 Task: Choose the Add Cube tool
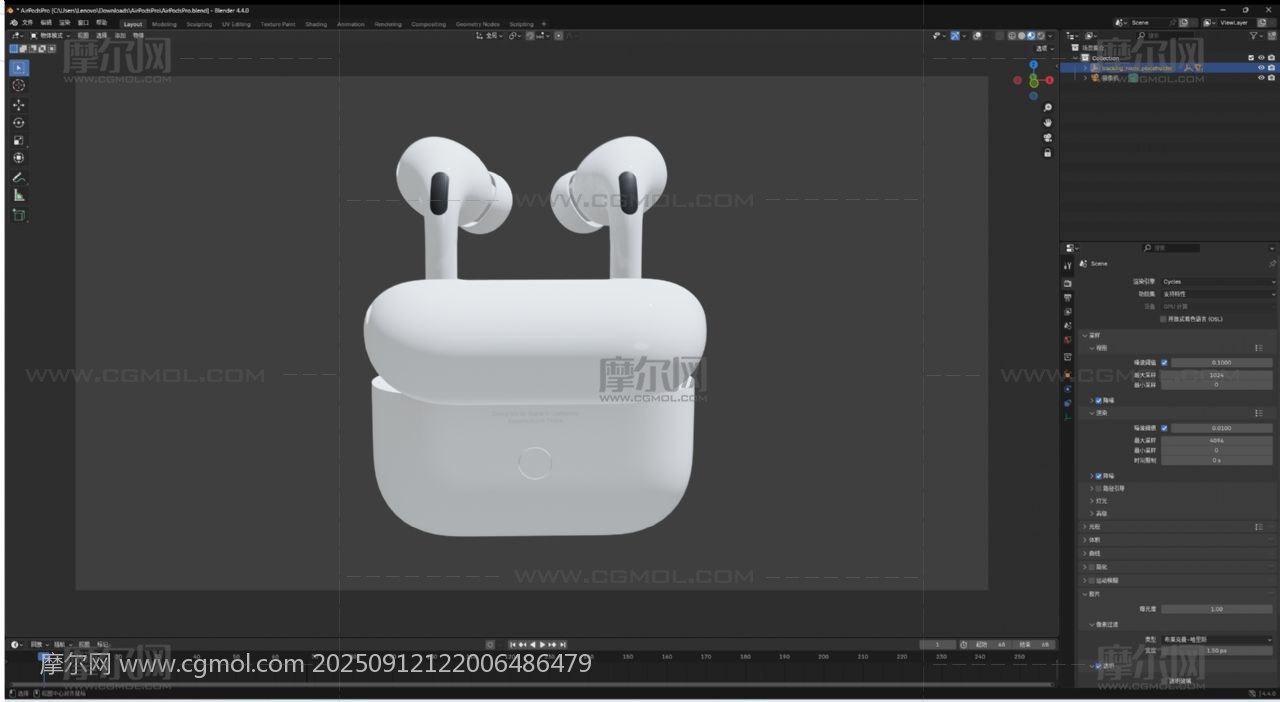click(19, 215)
